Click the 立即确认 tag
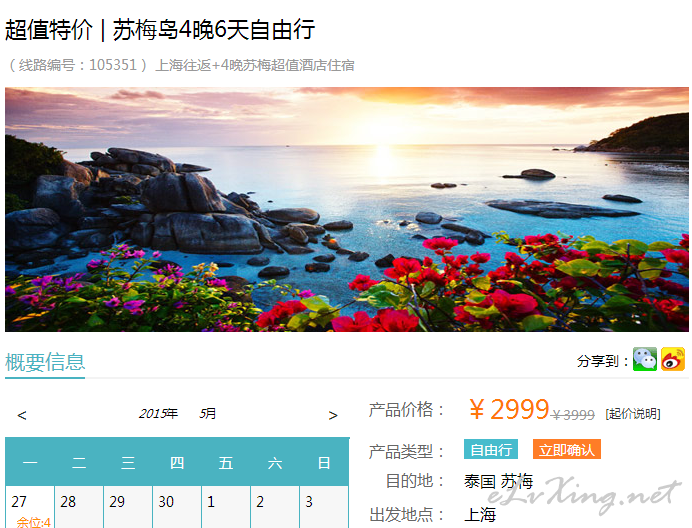692x528 pixels. click(x=567, y=449)
